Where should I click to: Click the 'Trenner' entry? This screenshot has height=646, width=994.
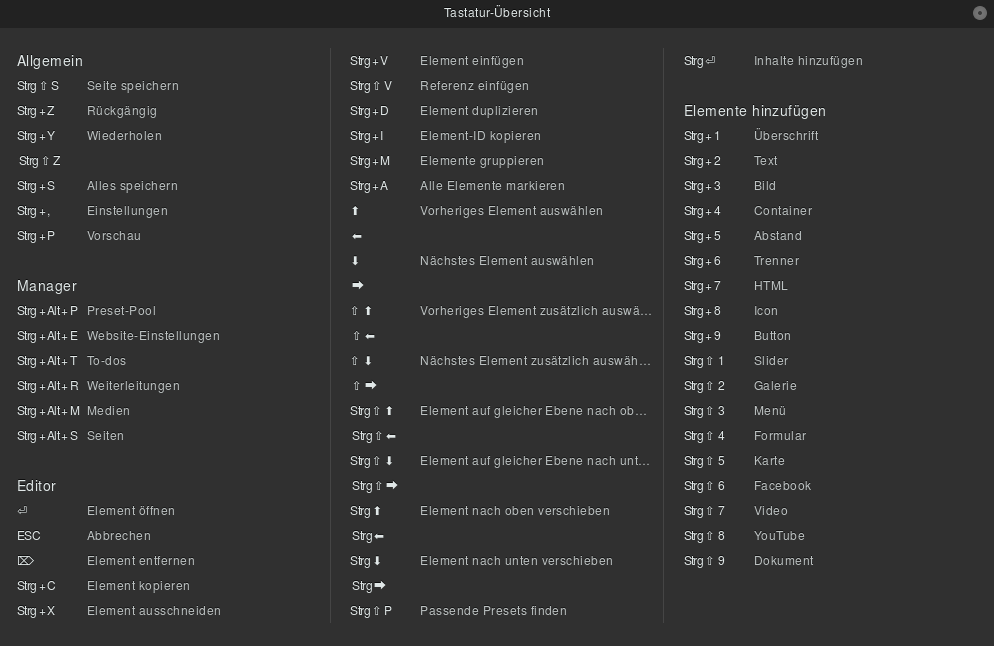tap(777, 261)
